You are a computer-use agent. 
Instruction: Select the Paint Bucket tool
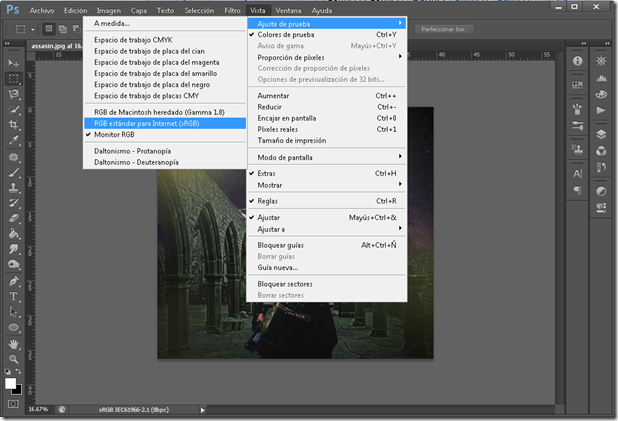pyautogui.click(x=14, y=233)
